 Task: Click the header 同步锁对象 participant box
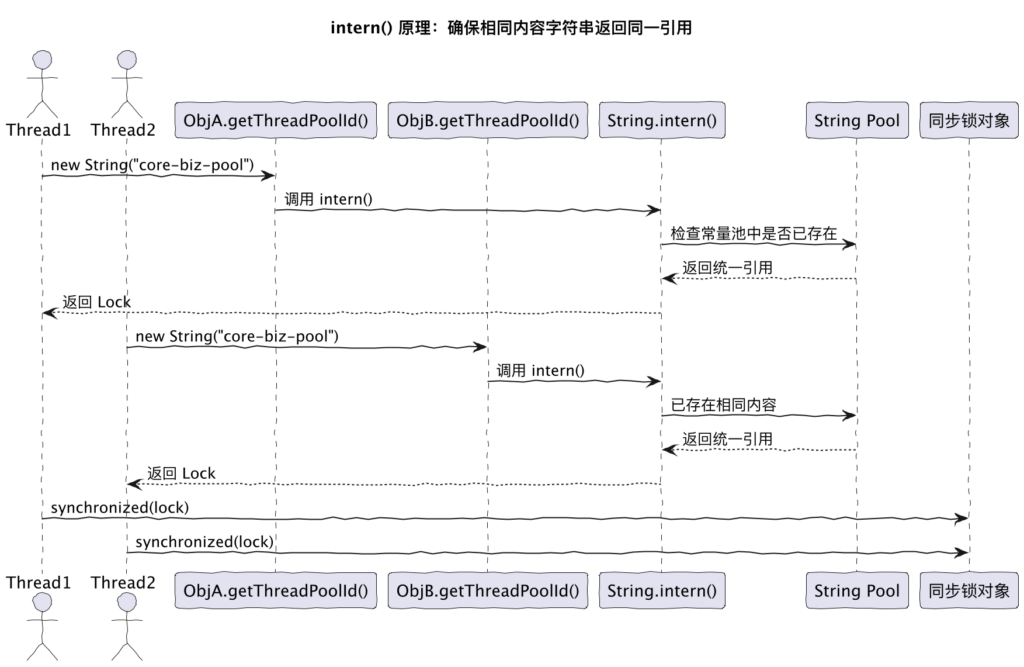pyautogui.click(x=968, y=121)
